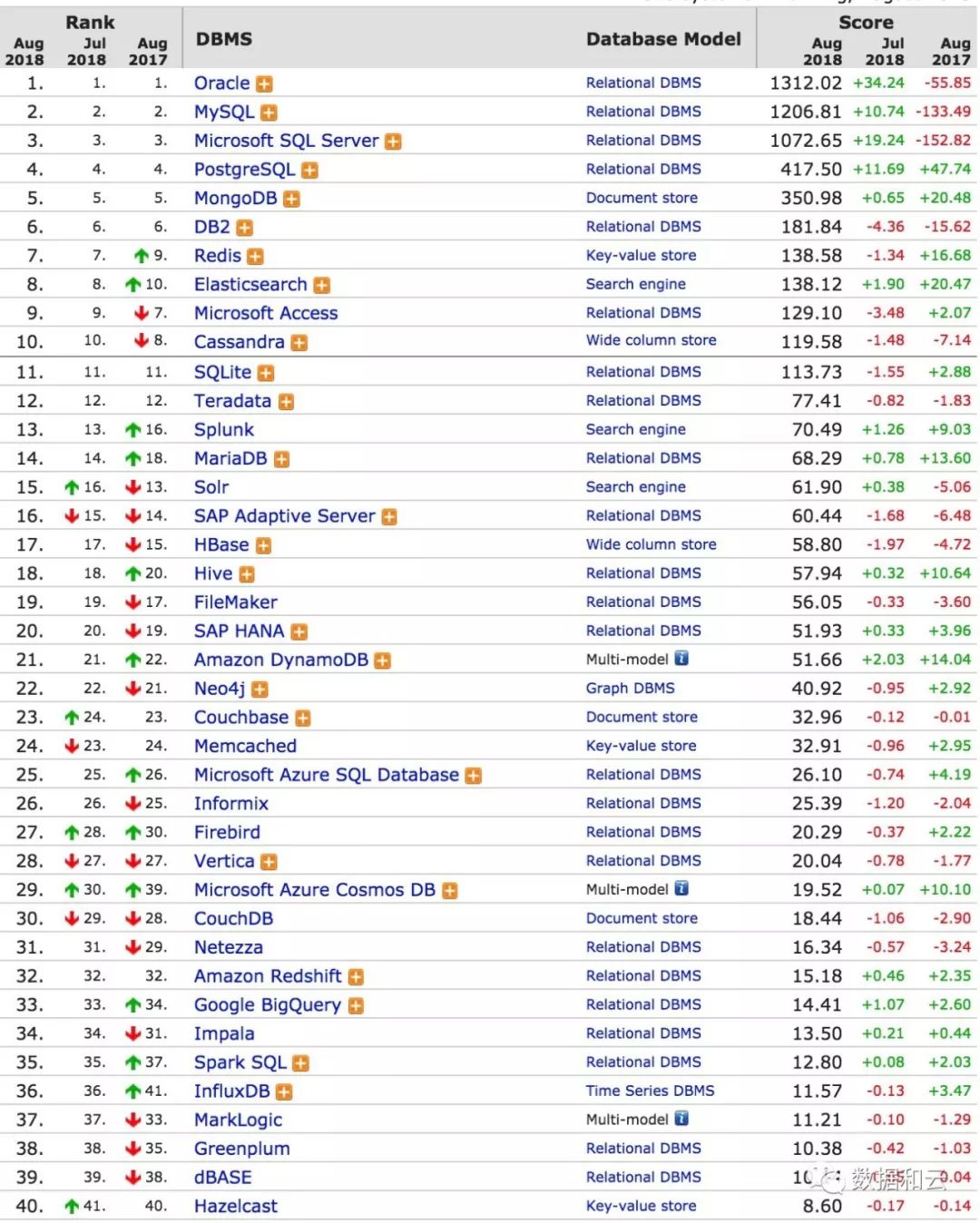Click the plus icon beside Hive
Image resolution: width=980 pixels, height=1223 pixels.
pyautogui.click(x=247, y=575)
